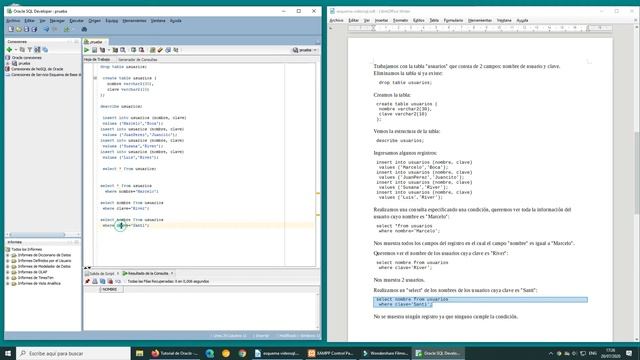640x360 pixels.
Task: Click the refresh icon in Conexiones panel
Action: (22, 49)
